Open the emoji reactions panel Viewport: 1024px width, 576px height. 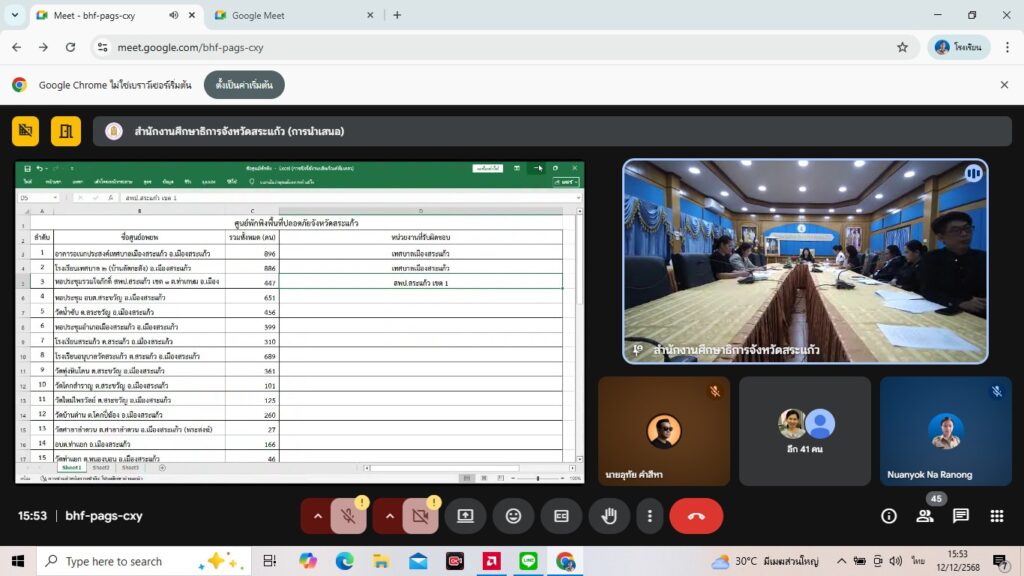513,516
